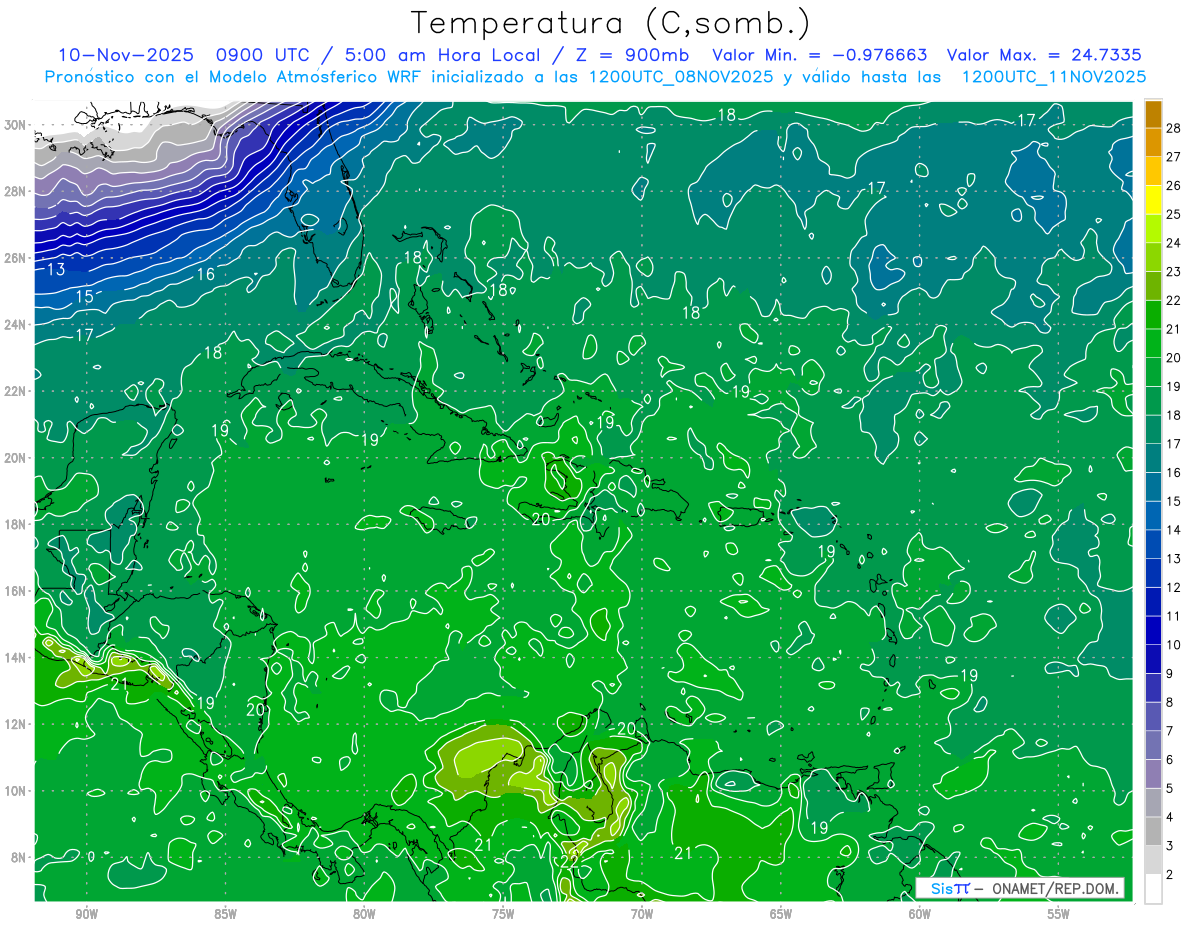Click the "70W" longitude axis label
The width and height of the screenshot is (1200, 927).
click(642, 914)
